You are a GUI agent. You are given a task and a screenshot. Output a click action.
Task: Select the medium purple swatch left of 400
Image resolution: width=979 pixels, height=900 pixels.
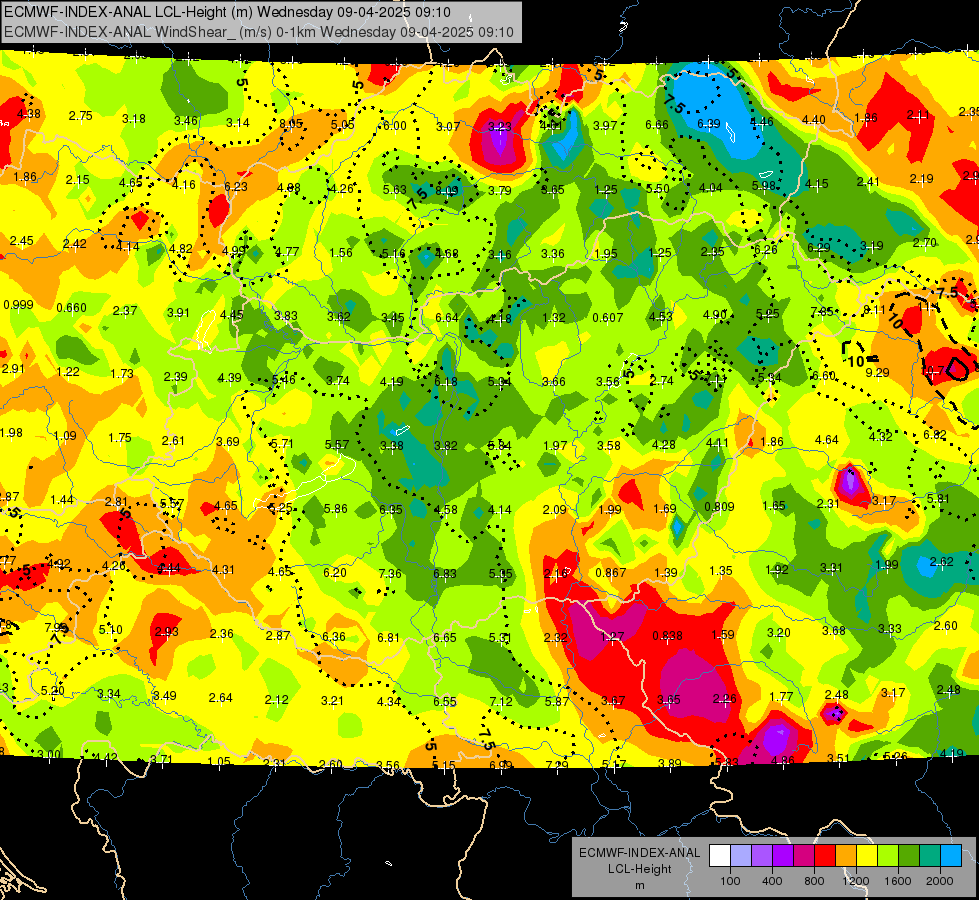click(x=762, y=856)
